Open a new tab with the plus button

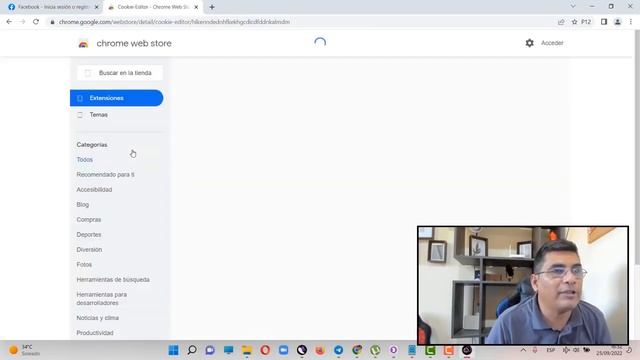212,7
